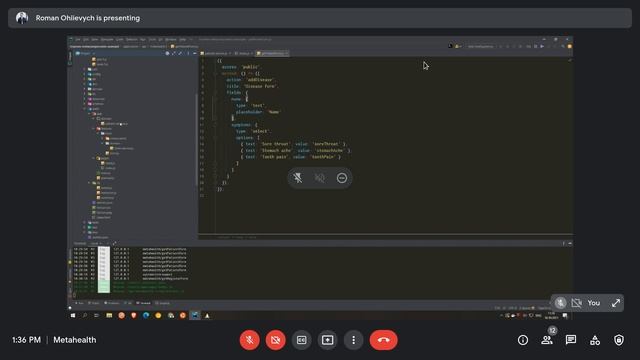
Task: Click the IDE search magnifier in toolbar
Action: pyautogui.click(x=563, y=47)
